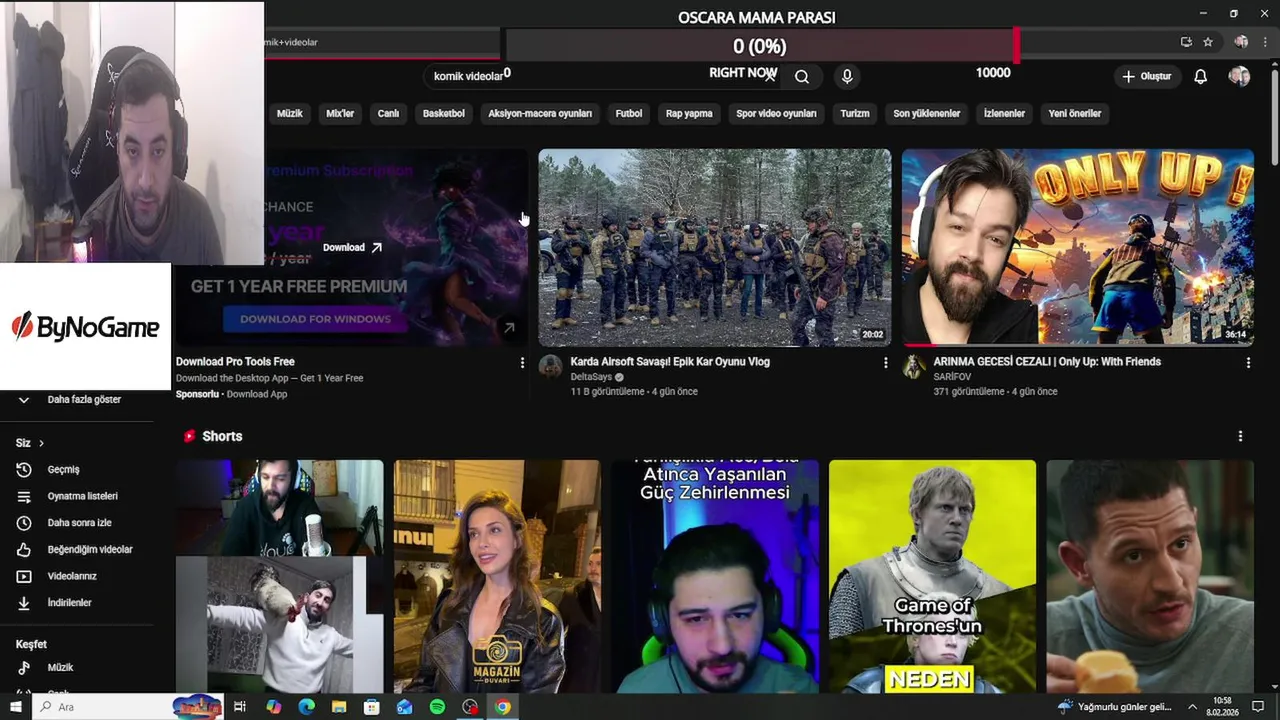
Task: Open options menu for ARINMA GECESİ CEZALI video
Action: (1248, 363)
